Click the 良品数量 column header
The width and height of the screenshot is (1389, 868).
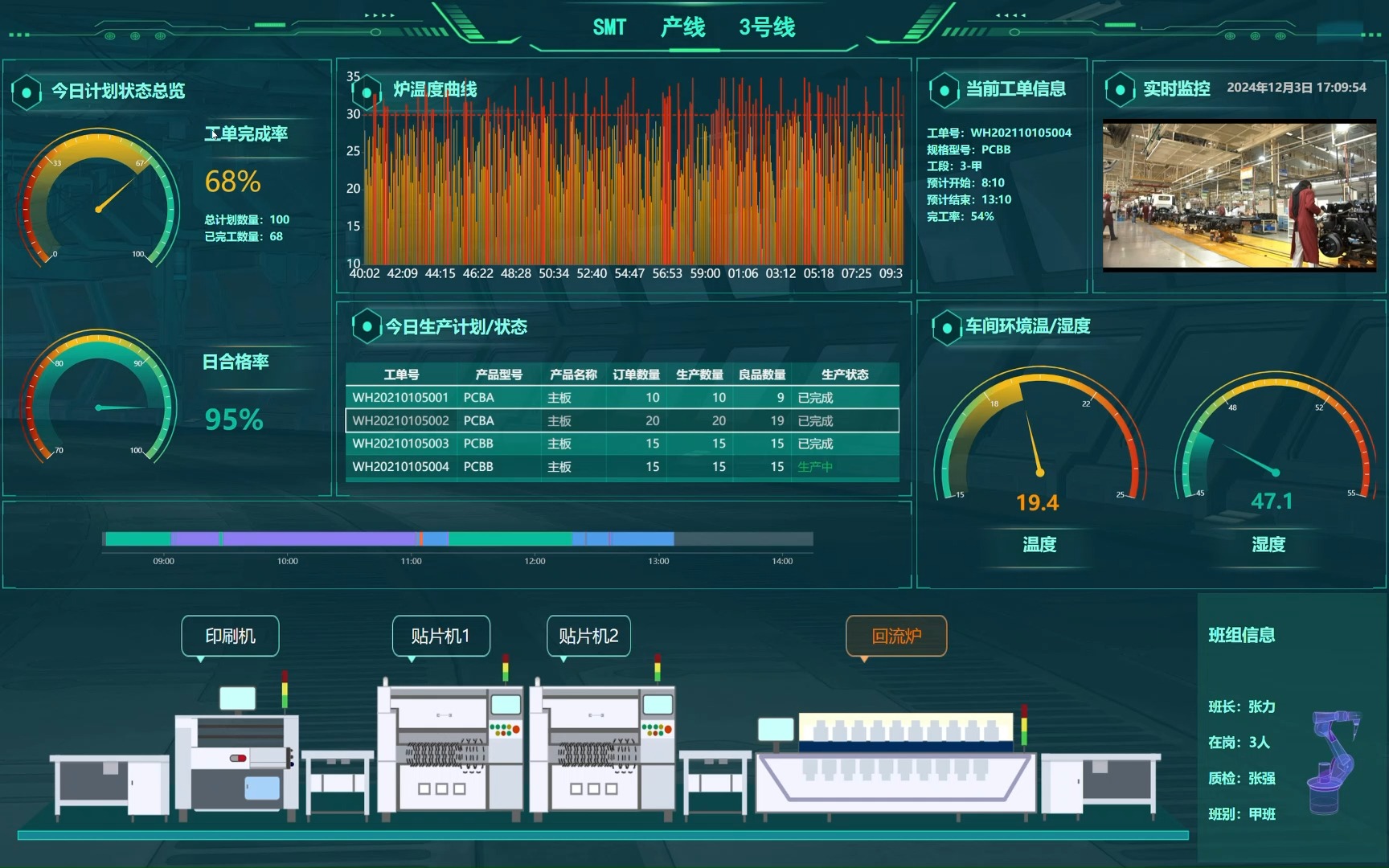click(x=762, y=375)
